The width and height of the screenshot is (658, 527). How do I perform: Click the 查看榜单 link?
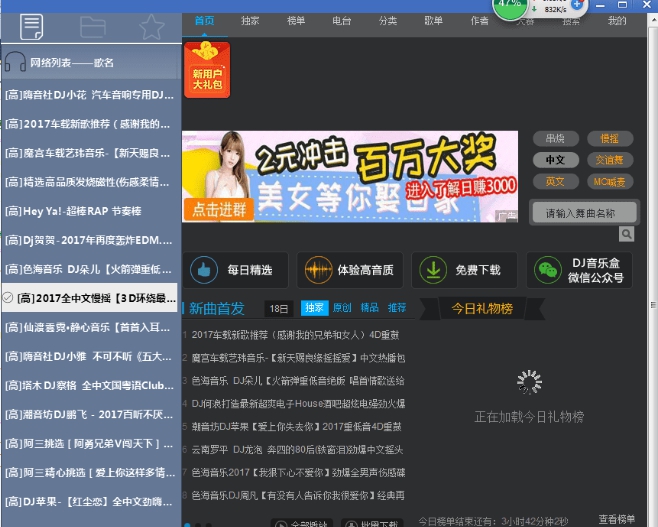616,519
